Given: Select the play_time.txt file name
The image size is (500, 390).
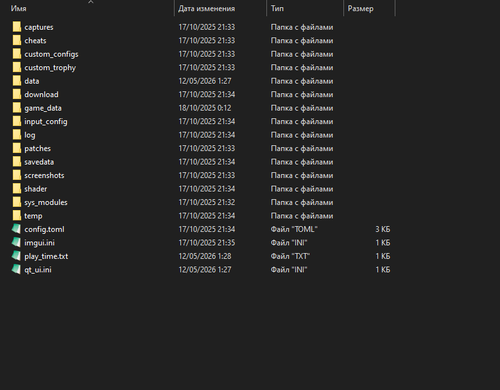Looking at the screenshot, I should [46, 256].
